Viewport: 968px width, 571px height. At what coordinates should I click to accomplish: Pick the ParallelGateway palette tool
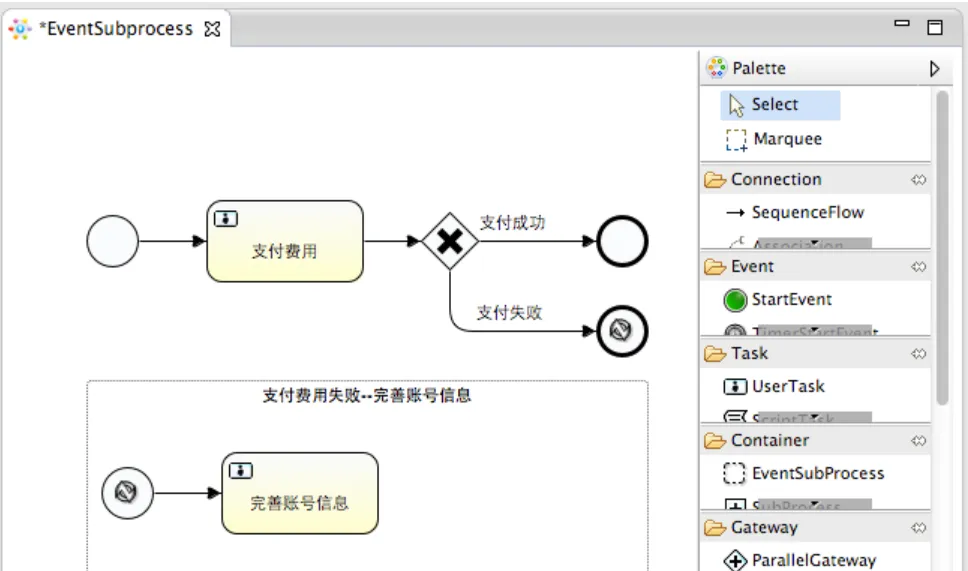point(800,561)
